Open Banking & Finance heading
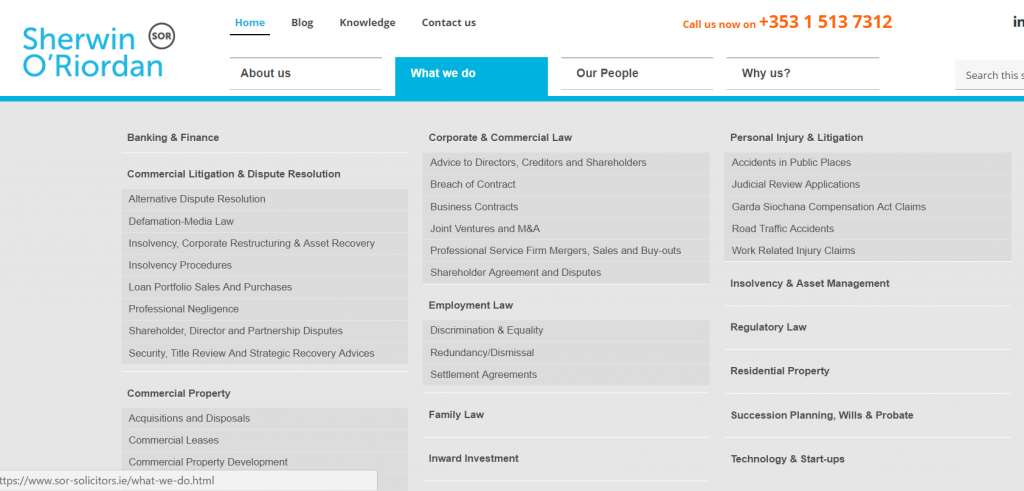The height and width of the screenshot is (491, 1024). pyautogui.click(x=173, y=138)
